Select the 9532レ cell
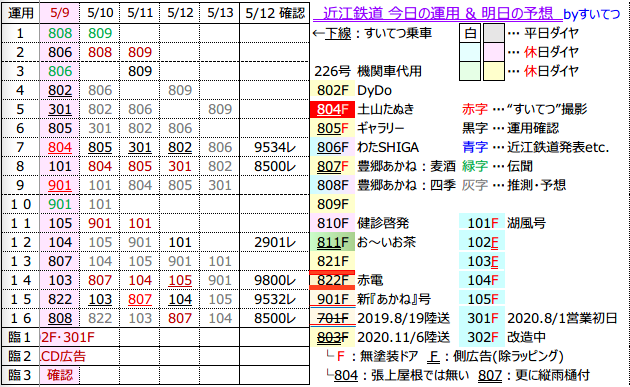Screen dimensions: 630x387 coord(275,299)
